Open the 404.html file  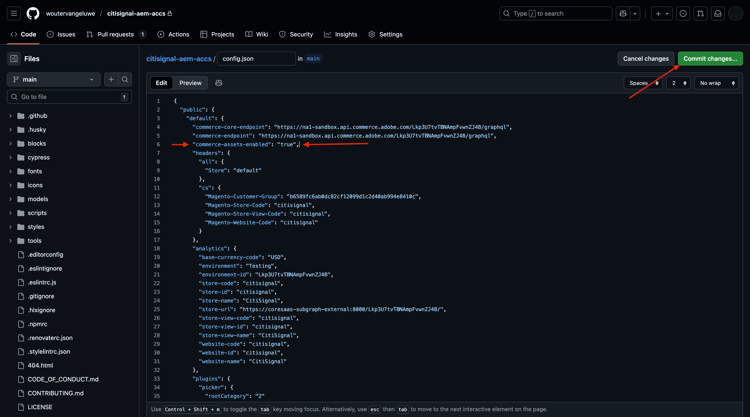[40, 365]
